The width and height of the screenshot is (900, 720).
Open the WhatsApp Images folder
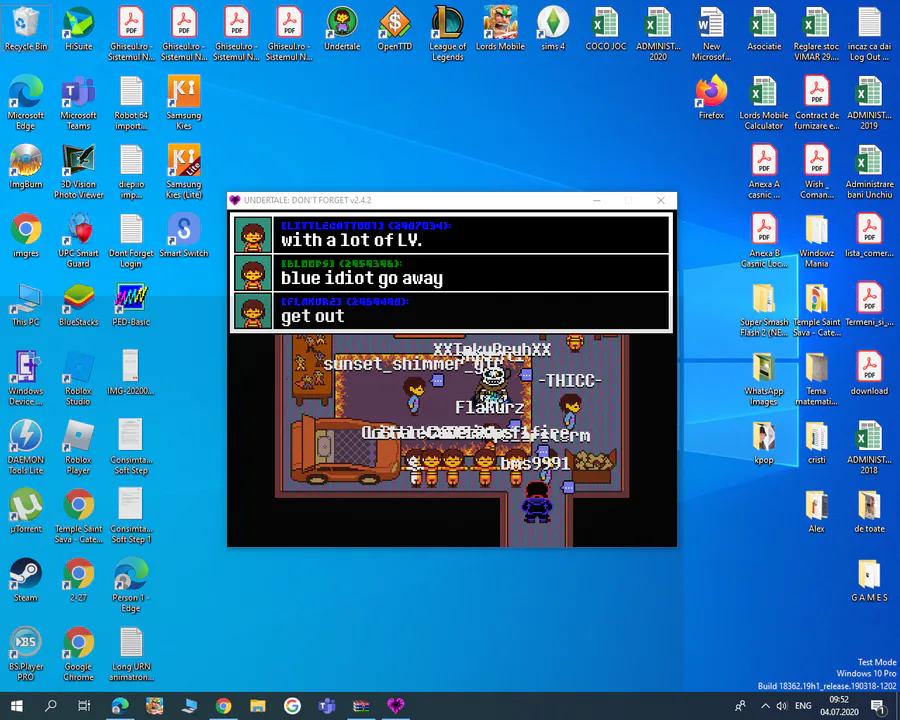pyautogui.click(x=764, y=378)
